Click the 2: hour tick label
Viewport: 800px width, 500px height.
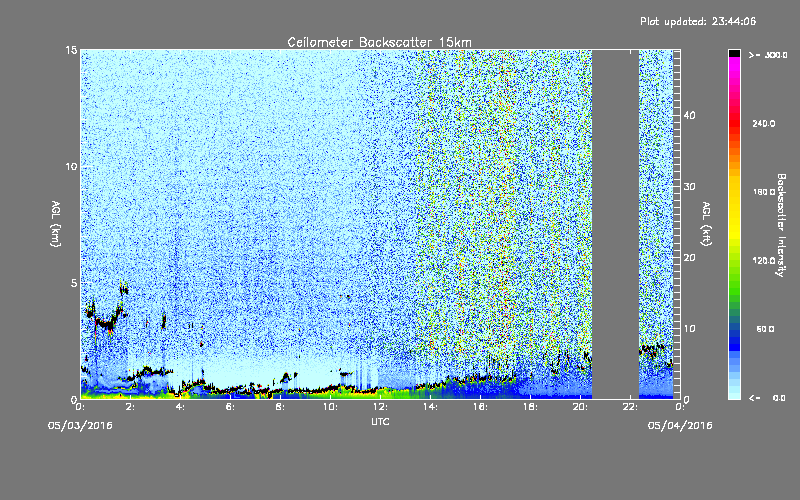(x=131, y=407)
